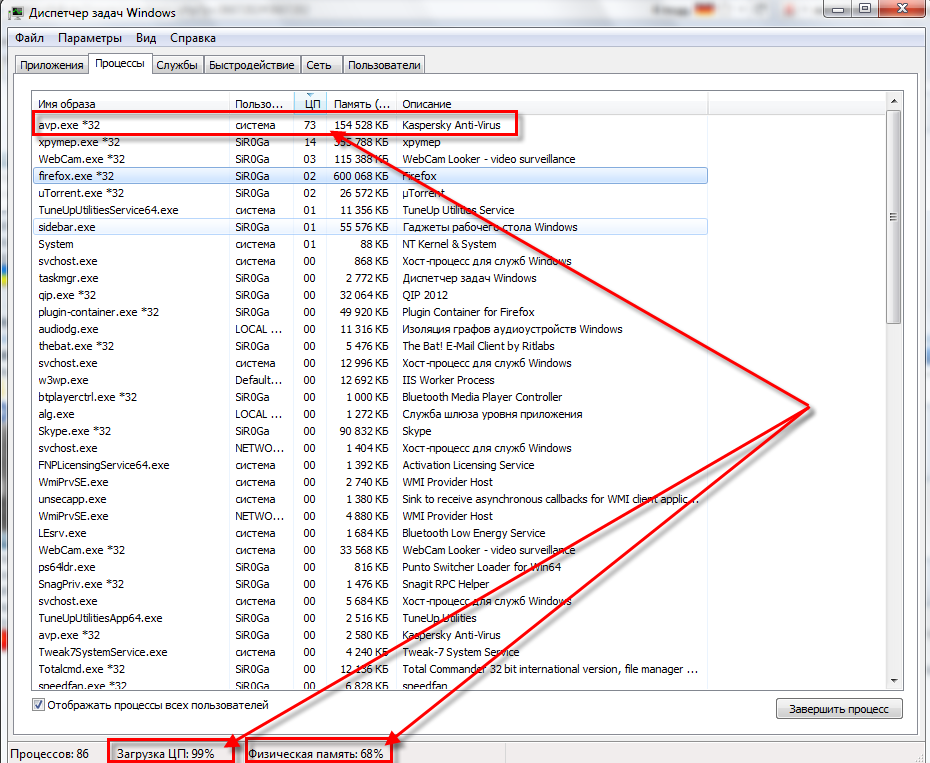Screen dimensions: 930x763
Task: Switch to the Пользователи tab
Action: tap(384, 65)
